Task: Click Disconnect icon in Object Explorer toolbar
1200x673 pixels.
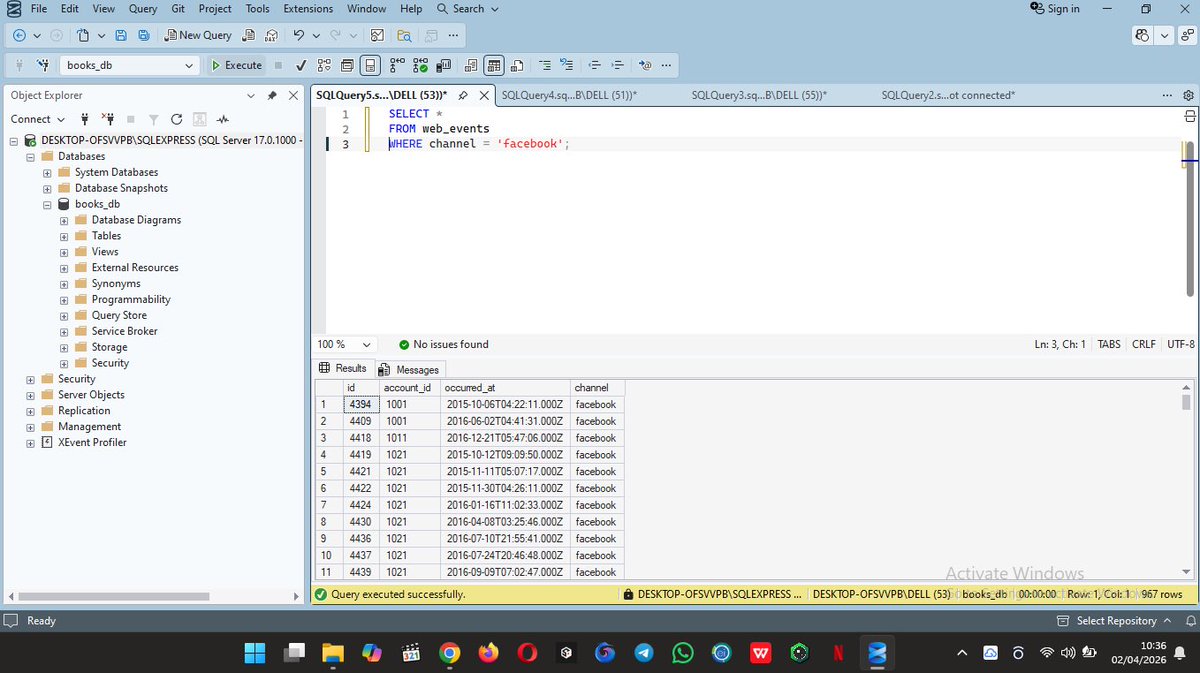Action: click(108, 119)
